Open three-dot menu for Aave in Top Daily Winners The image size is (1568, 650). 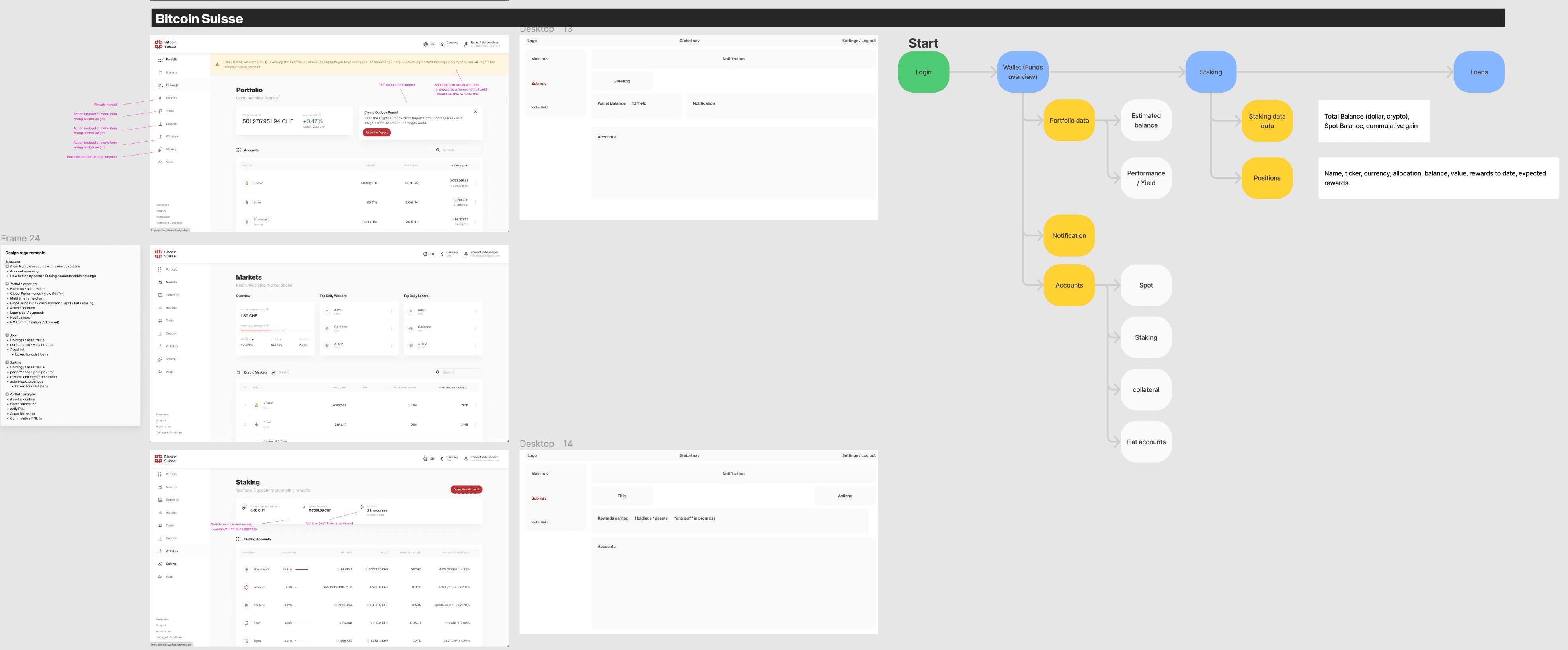coord(391,311)
